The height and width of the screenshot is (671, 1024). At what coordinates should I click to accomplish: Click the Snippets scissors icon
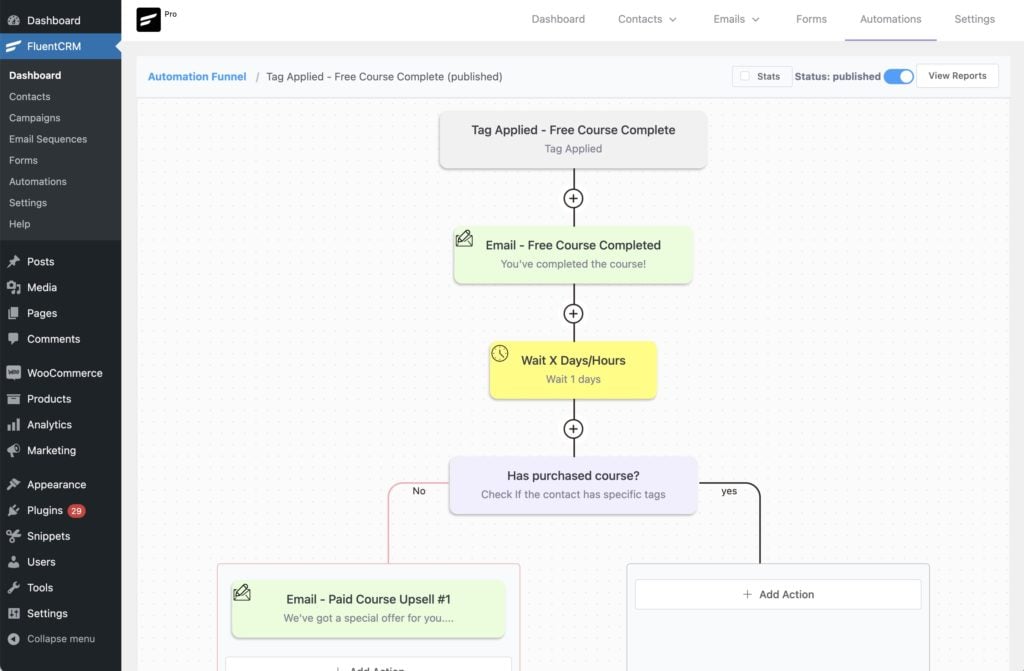click(x=13, y=536)
